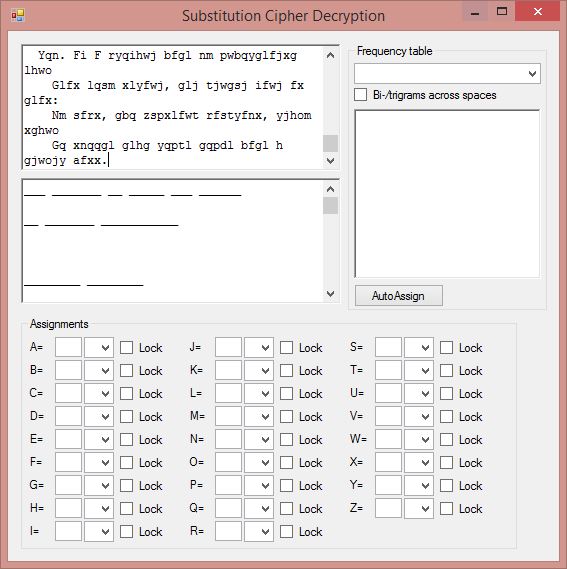
Task: Minimize the Substitution Cipher Decryption window
Action: (x=475, y=12)
